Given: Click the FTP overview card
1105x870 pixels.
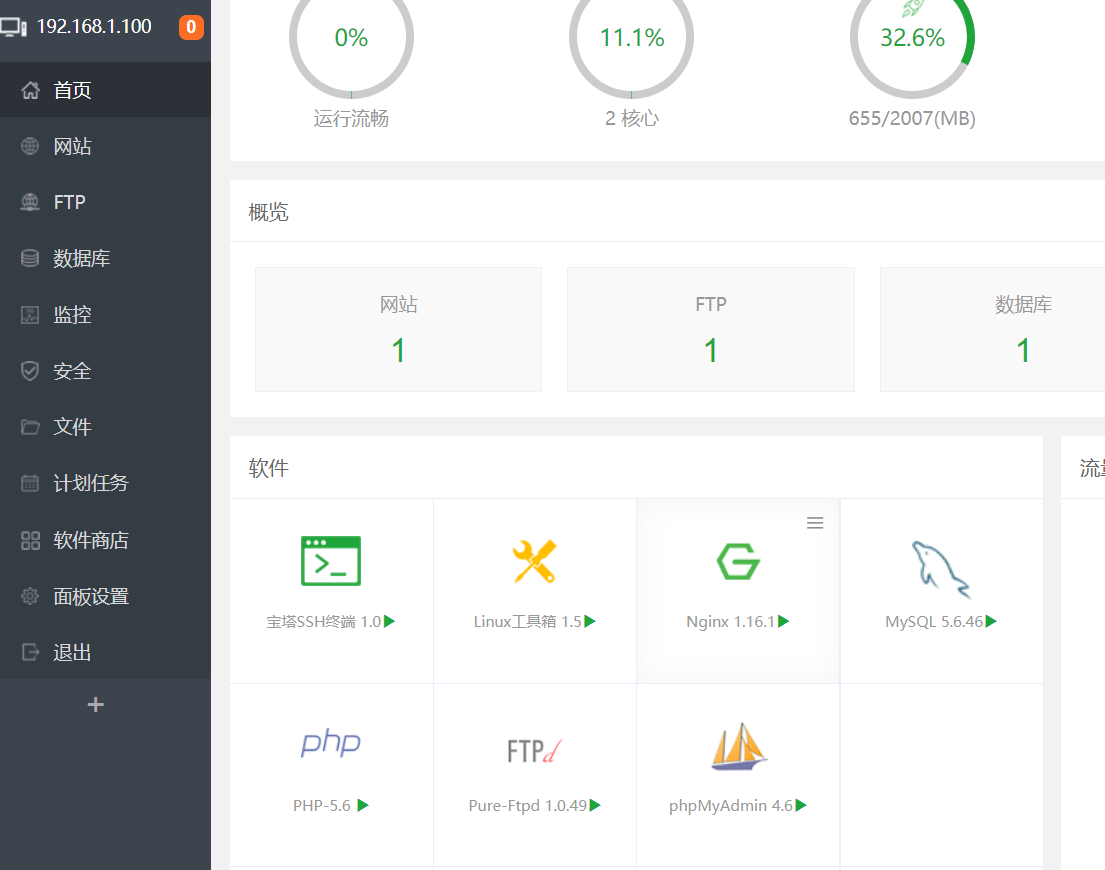Looking at the screenshot, I should [711, 329].
